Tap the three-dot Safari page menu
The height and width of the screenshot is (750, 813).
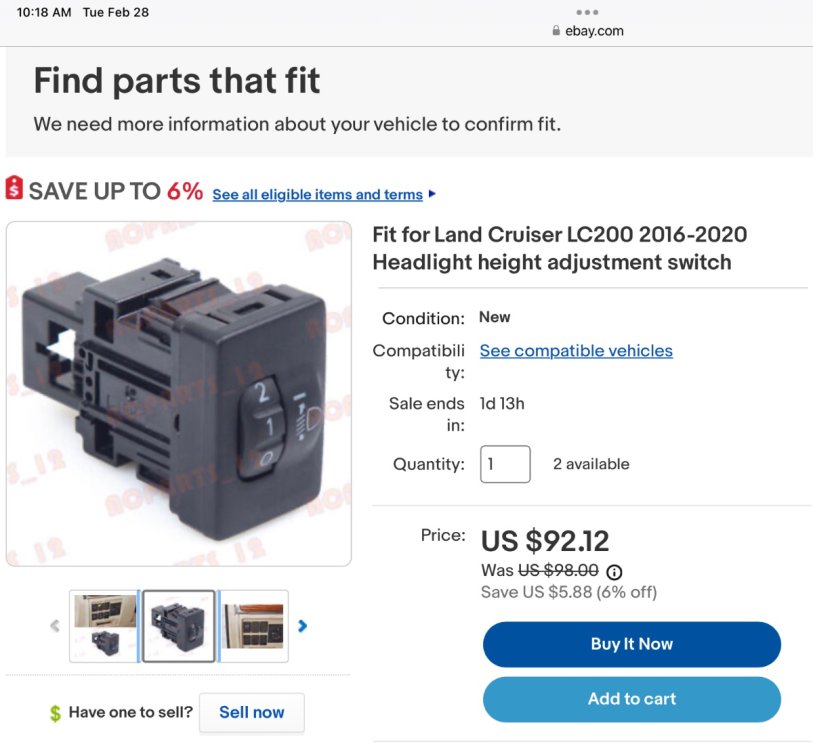[x=587, y=12]
